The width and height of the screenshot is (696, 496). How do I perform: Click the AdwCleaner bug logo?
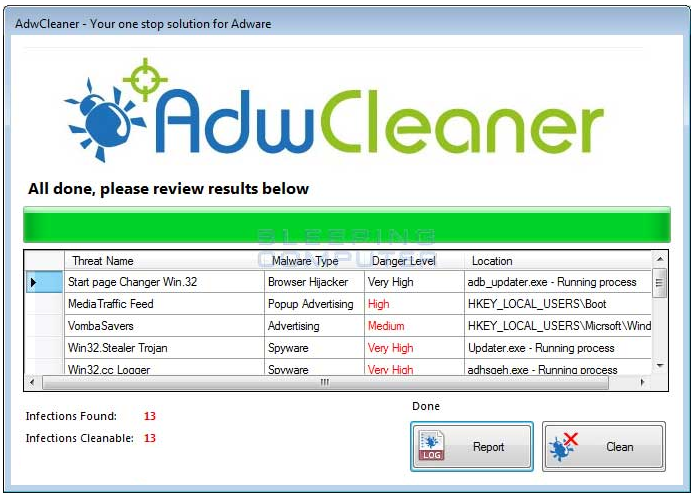click(x=100, y=122)
